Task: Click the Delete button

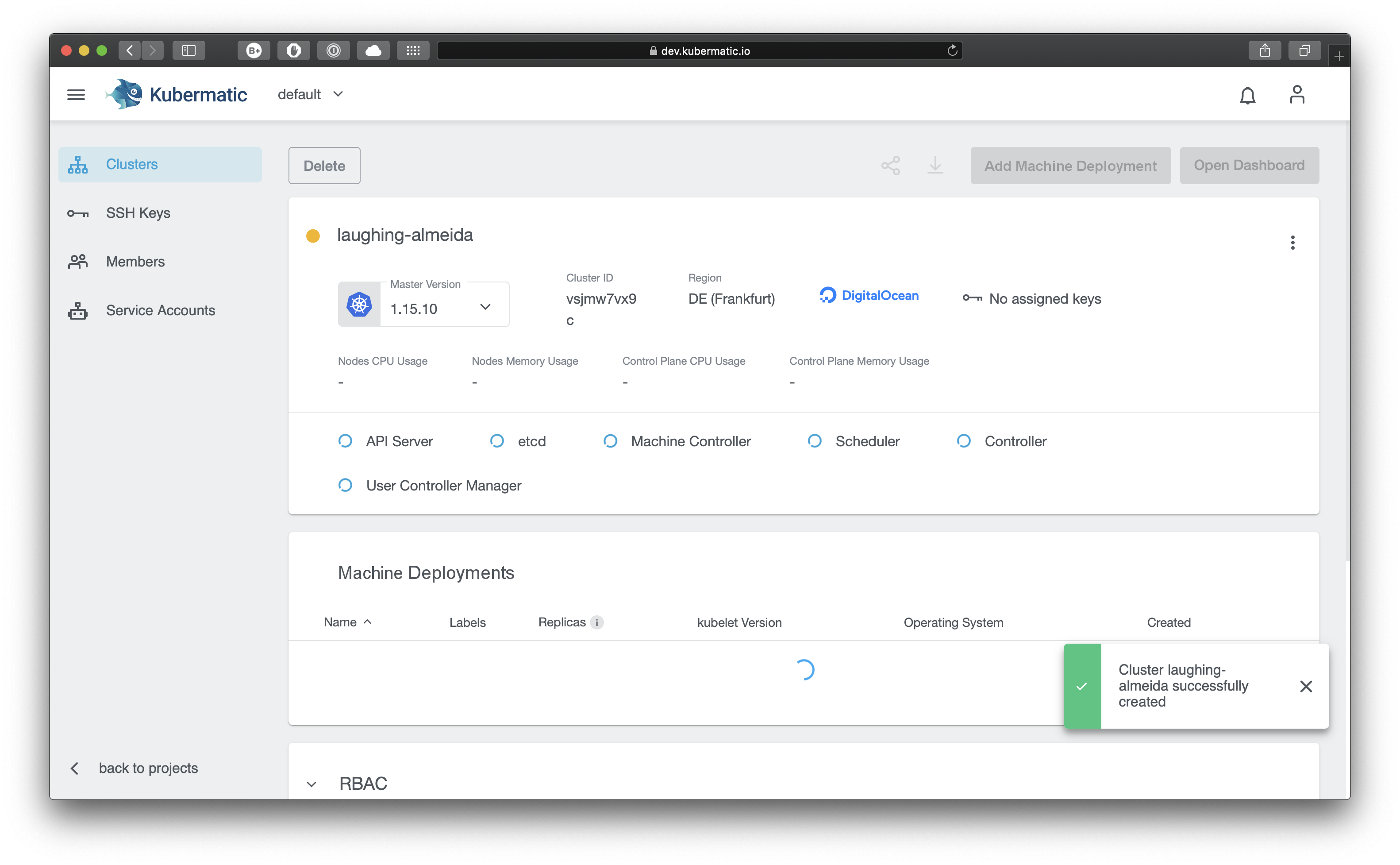Action: pyautogui.click(x=324, y=165)
